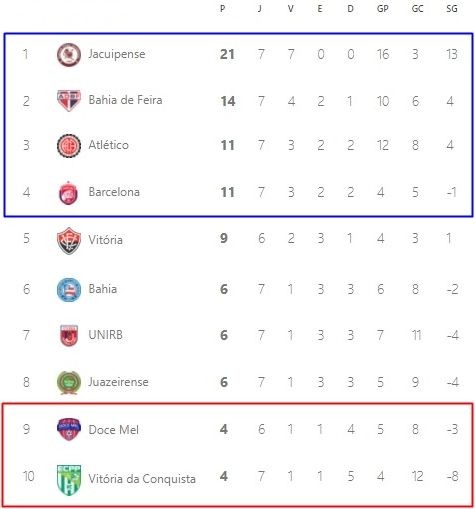Select the Atlético club badge
The width and height of the screenshot is (475, 509).
point(69,145)
